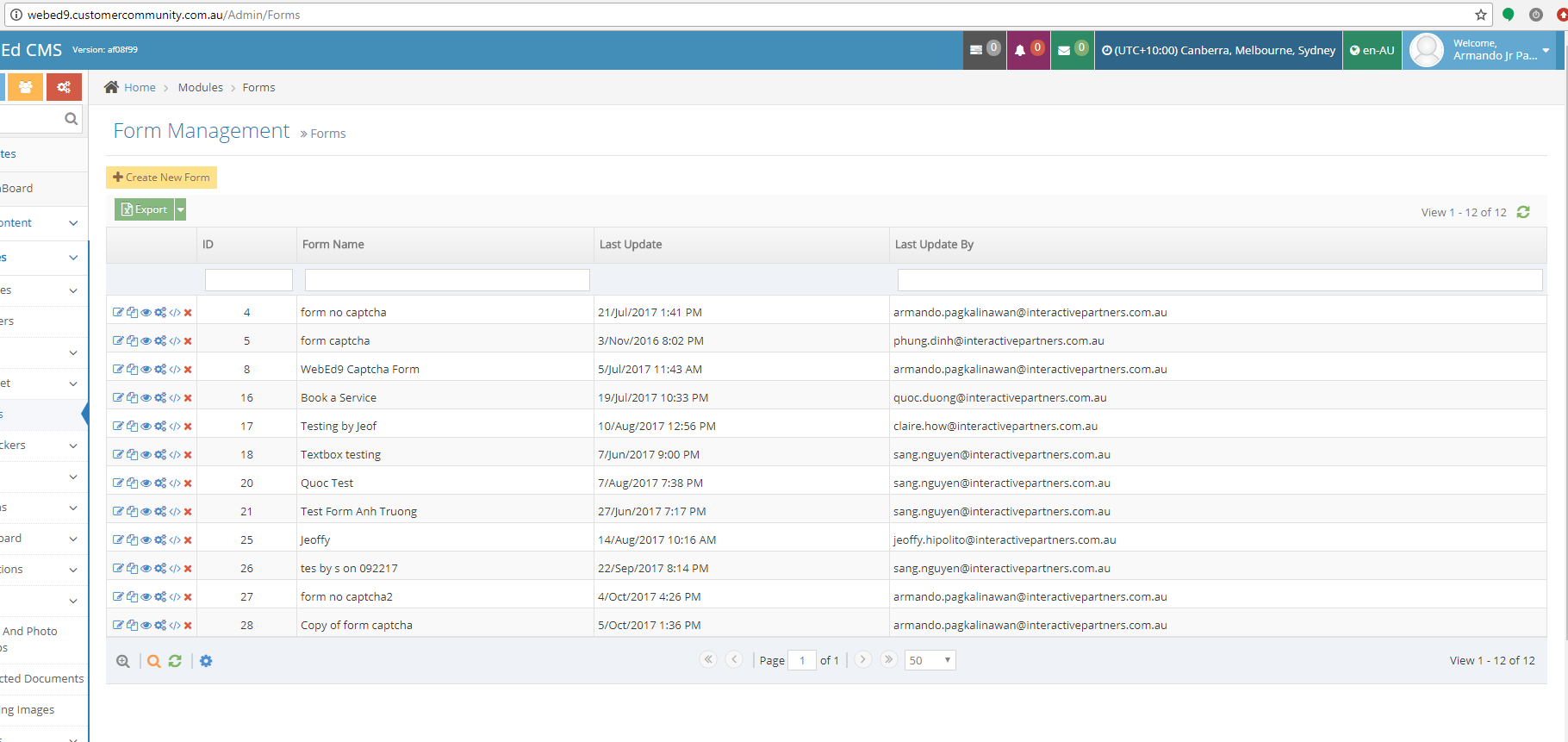Open the orange search icon in grid footer

153,661
